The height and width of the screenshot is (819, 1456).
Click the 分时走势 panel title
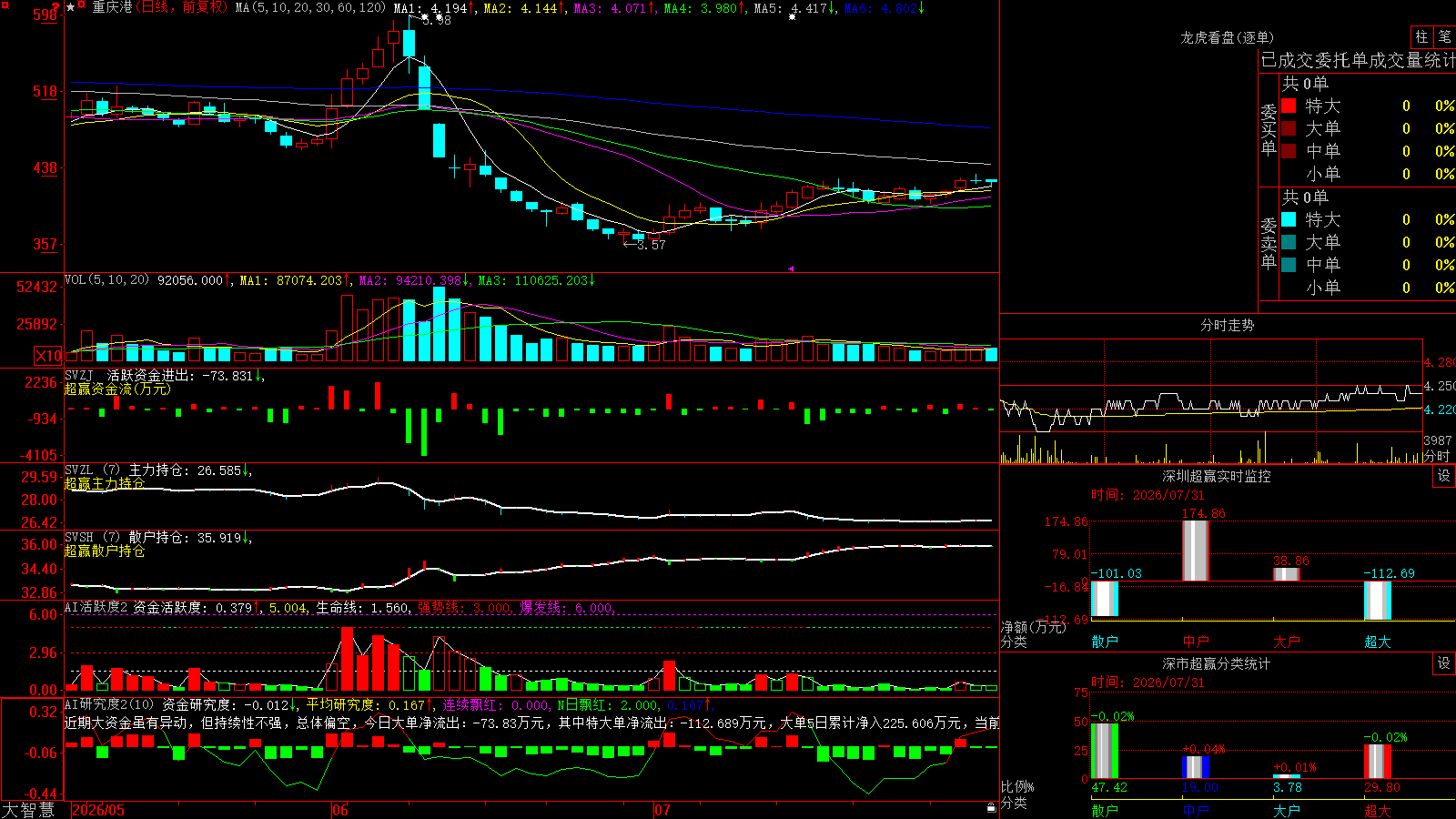coord(1228,325)
